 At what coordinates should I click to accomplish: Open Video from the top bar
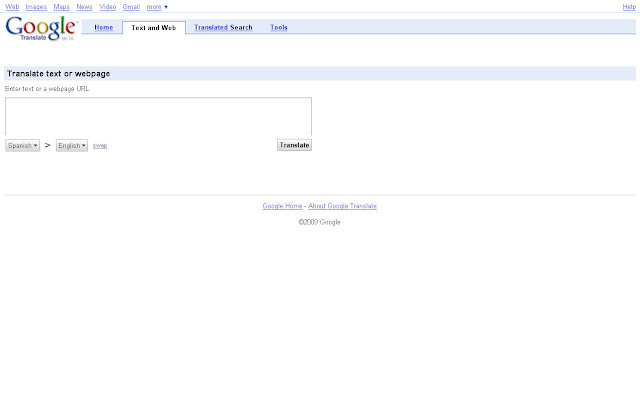click(107, 7)
